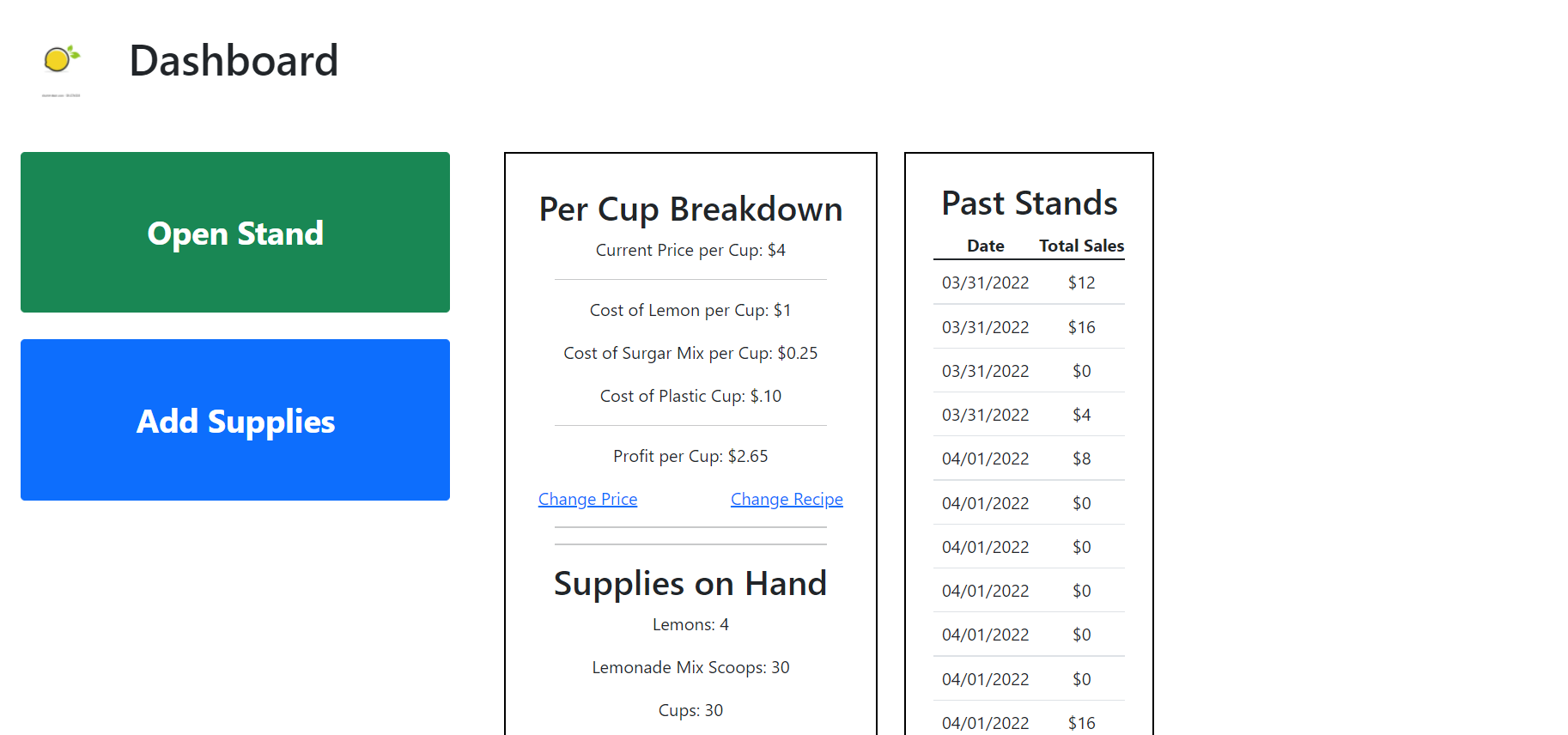Click the Cups: 30 supply line
This screenshot has width=1568, height=735.
pos(690,710)
